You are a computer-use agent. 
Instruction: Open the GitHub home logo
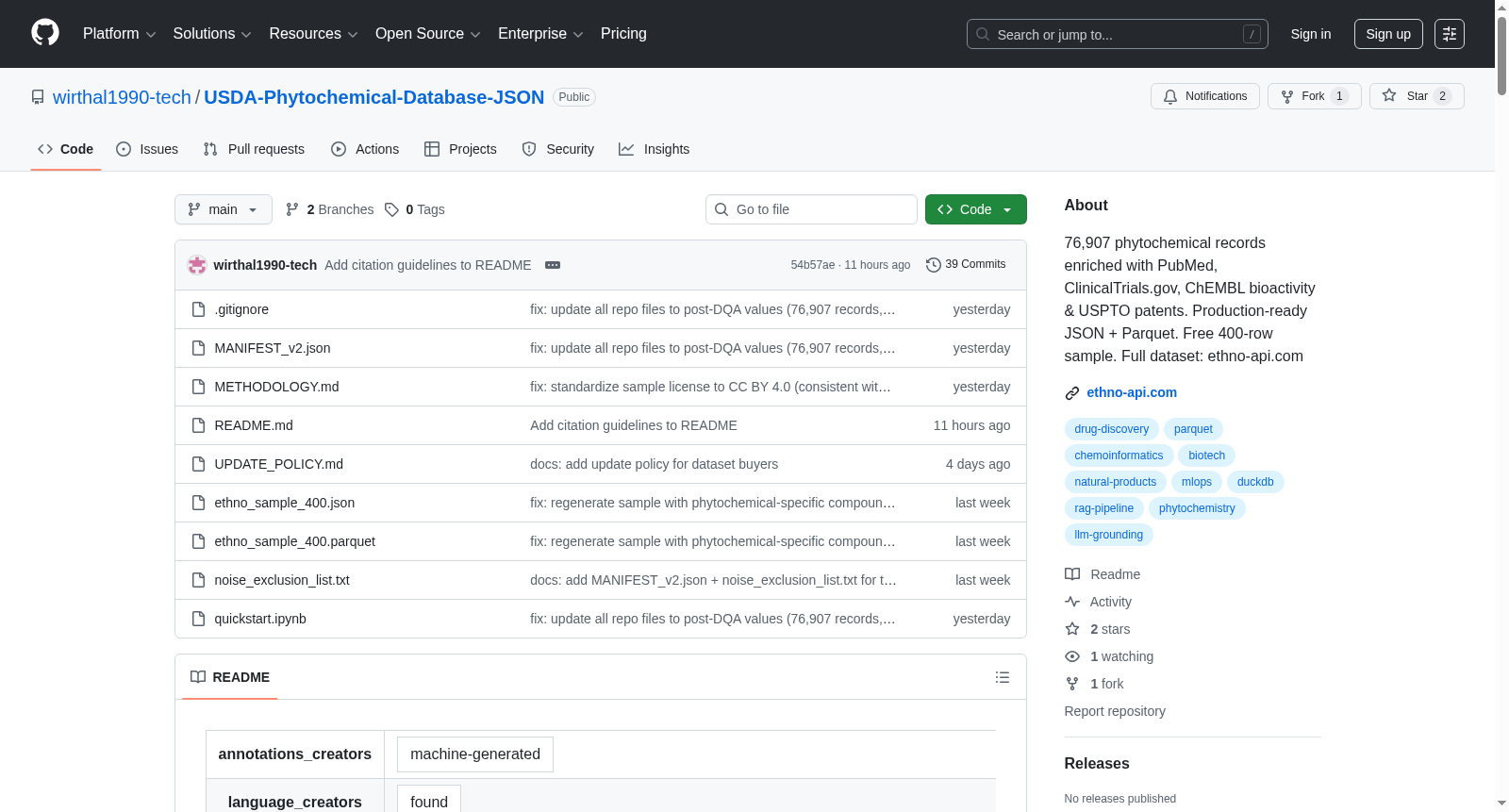(45, 33)
